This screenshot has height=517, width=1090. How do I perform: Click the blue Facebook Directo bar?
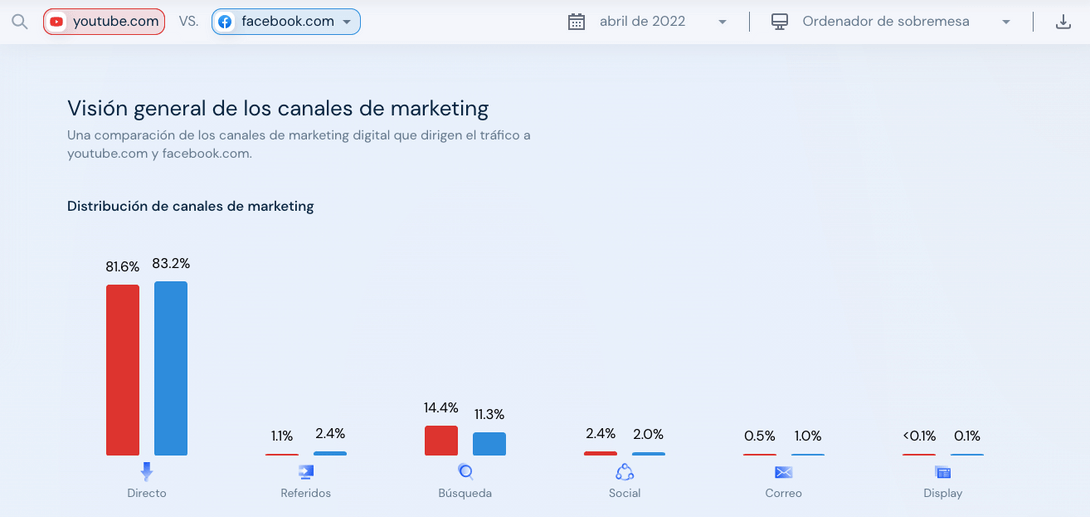click(171, 368)
